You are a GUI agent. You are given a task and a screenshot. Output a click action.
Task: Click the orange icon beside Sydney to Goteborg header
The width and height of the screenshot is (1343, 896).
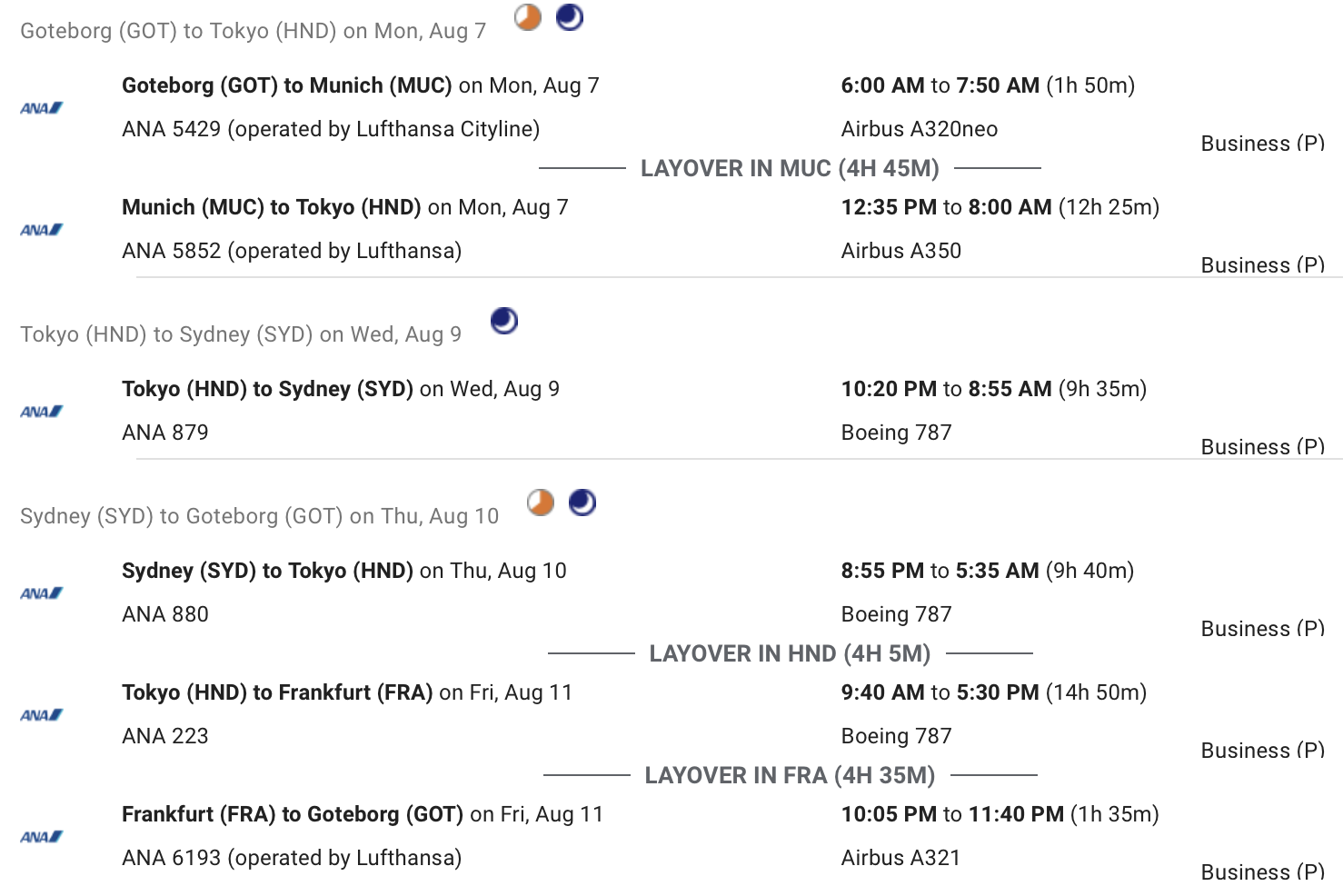pos(541,503)
